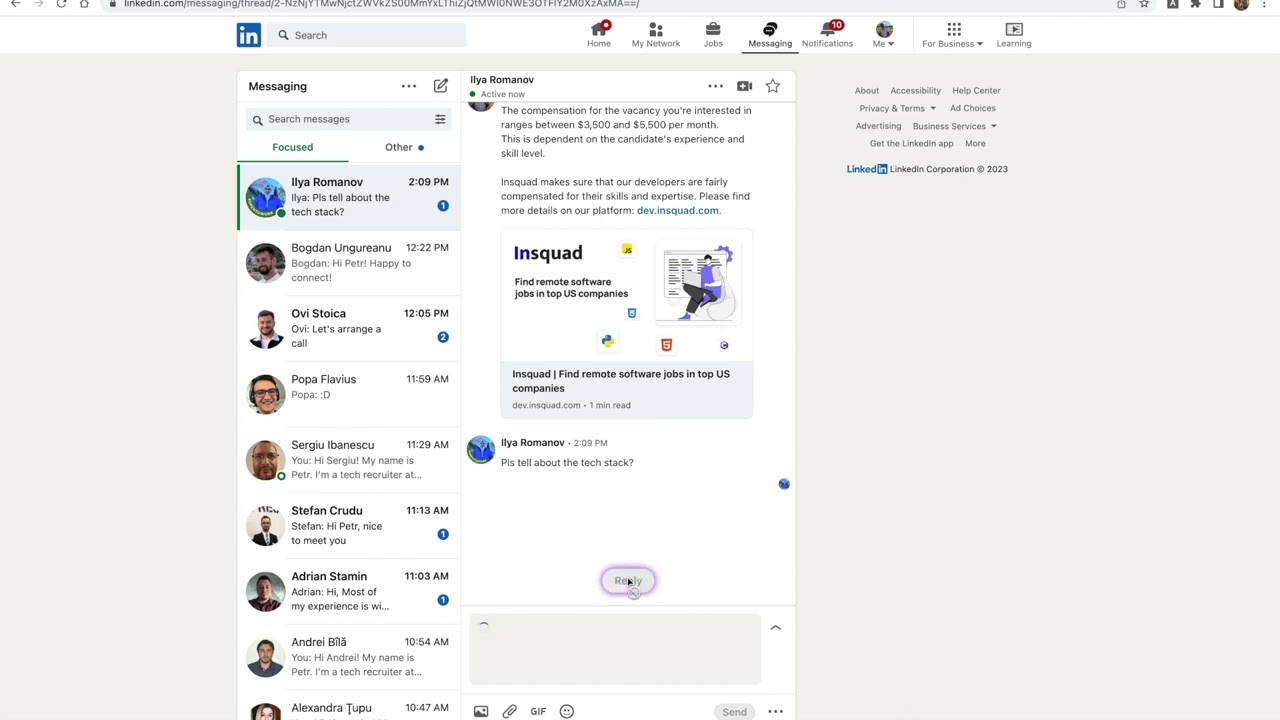Attach a file with paperclip
This screenshot has height=720, width=1280.
point(510,712)
